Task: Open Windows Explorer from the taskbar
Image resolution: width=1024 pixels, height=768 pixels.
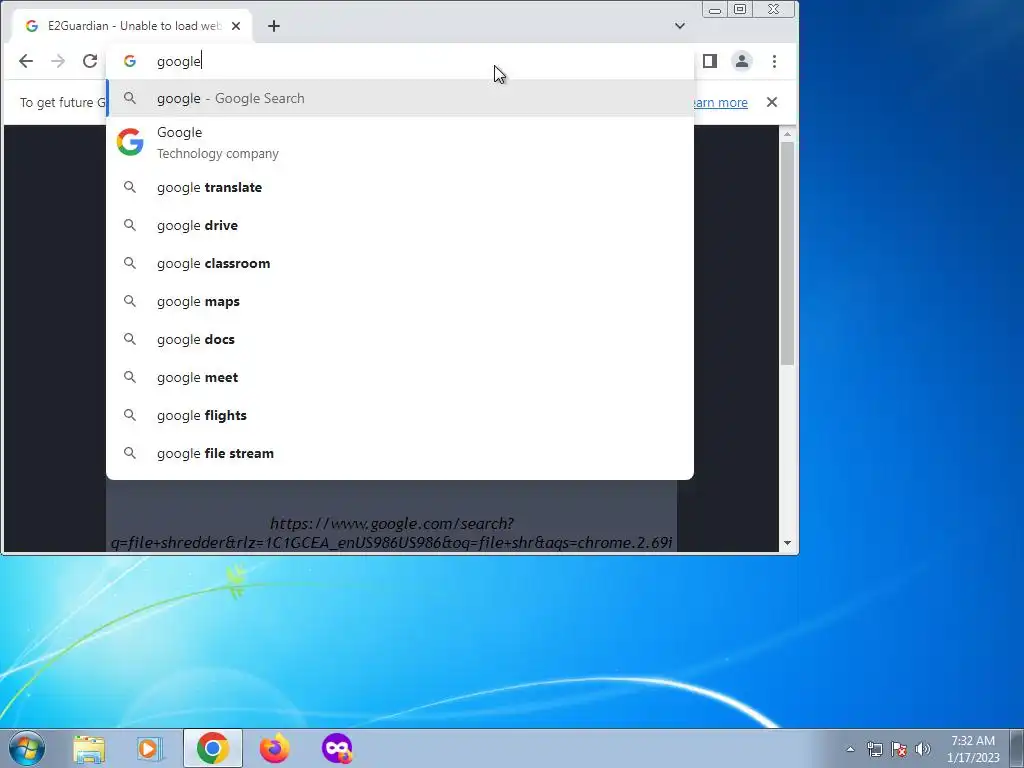Action: 89,748
